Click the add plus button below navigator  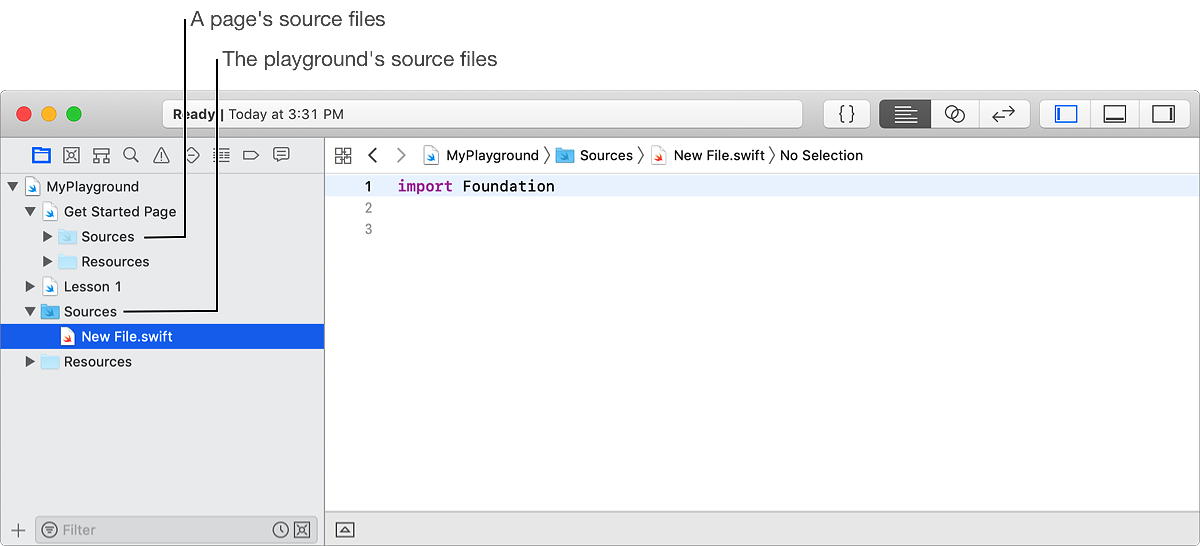17,530
